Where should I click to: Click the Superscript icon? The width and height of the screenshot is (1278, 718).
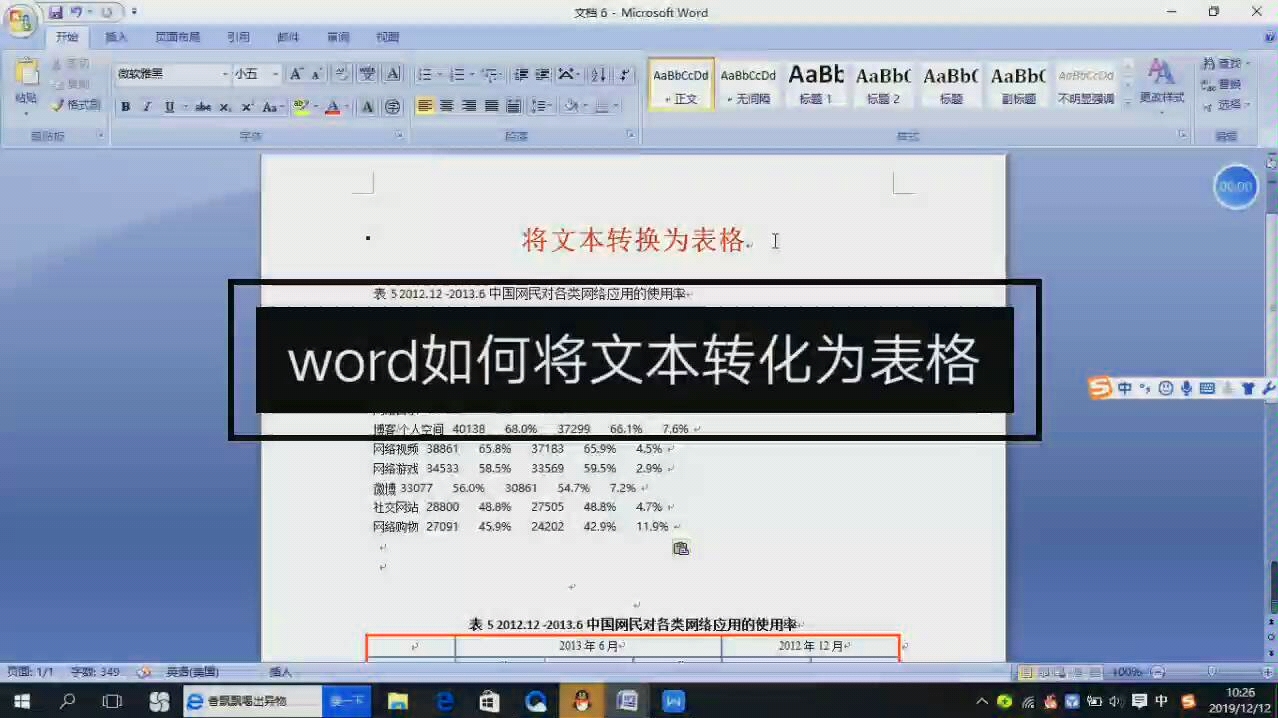tap(248, 106)
